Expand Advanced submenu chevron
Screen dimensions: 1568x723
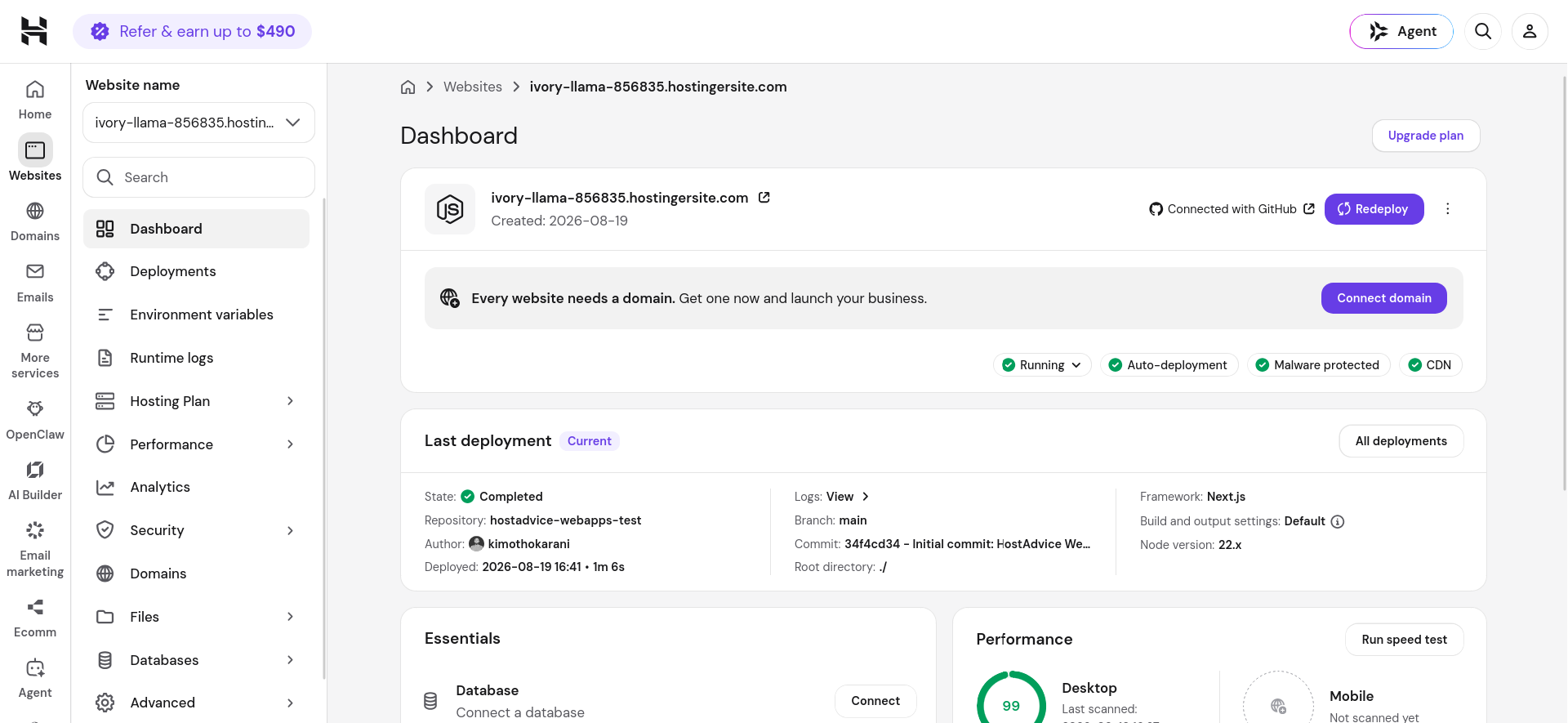(290, 703)
